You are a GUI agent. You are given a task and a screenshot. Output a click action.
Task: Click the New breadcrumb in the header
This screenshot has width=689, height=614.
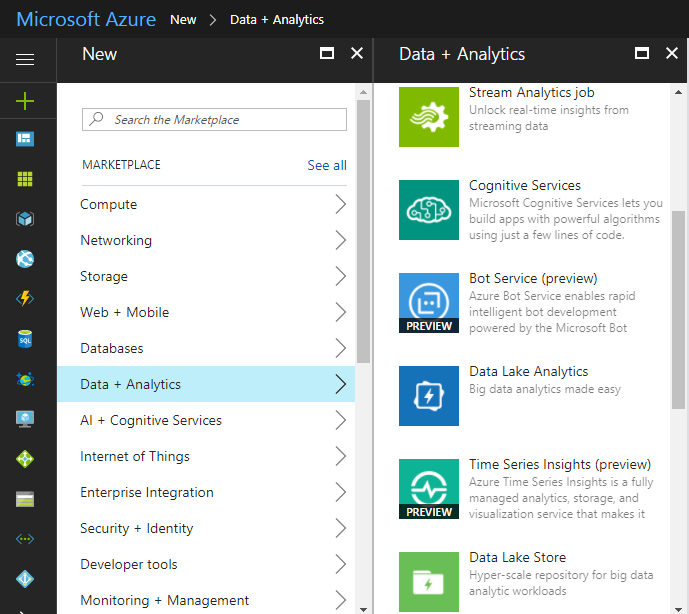click(183, 19)
